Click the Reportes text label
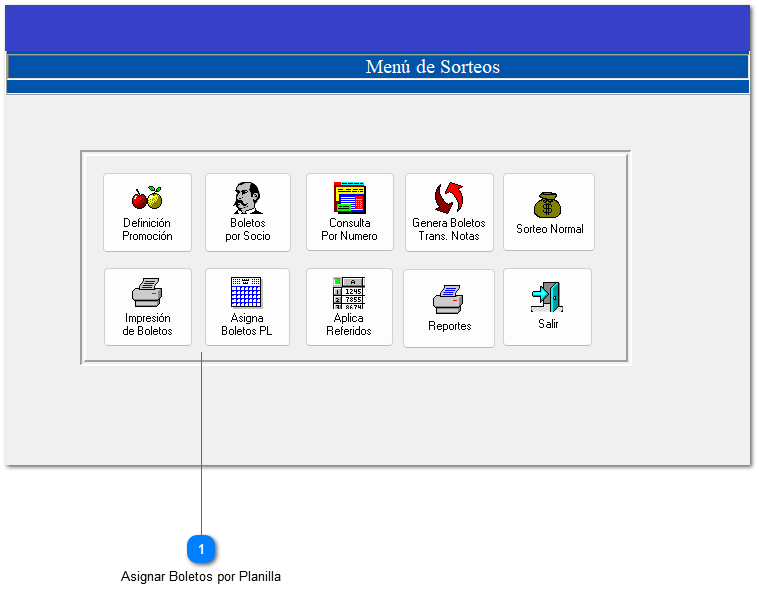Screen dimensions: 759x600 449,326
